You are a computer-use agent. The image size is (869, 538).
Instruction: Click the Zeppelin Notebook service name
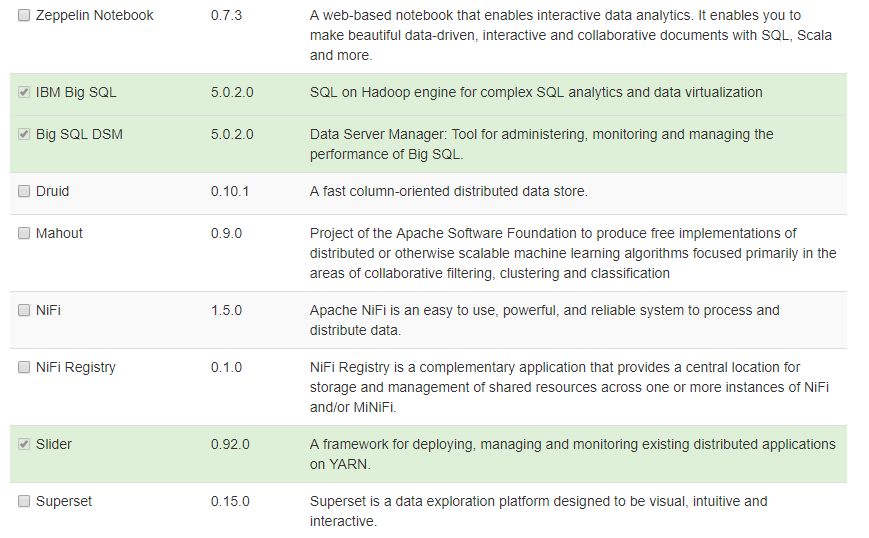point(94,16)
